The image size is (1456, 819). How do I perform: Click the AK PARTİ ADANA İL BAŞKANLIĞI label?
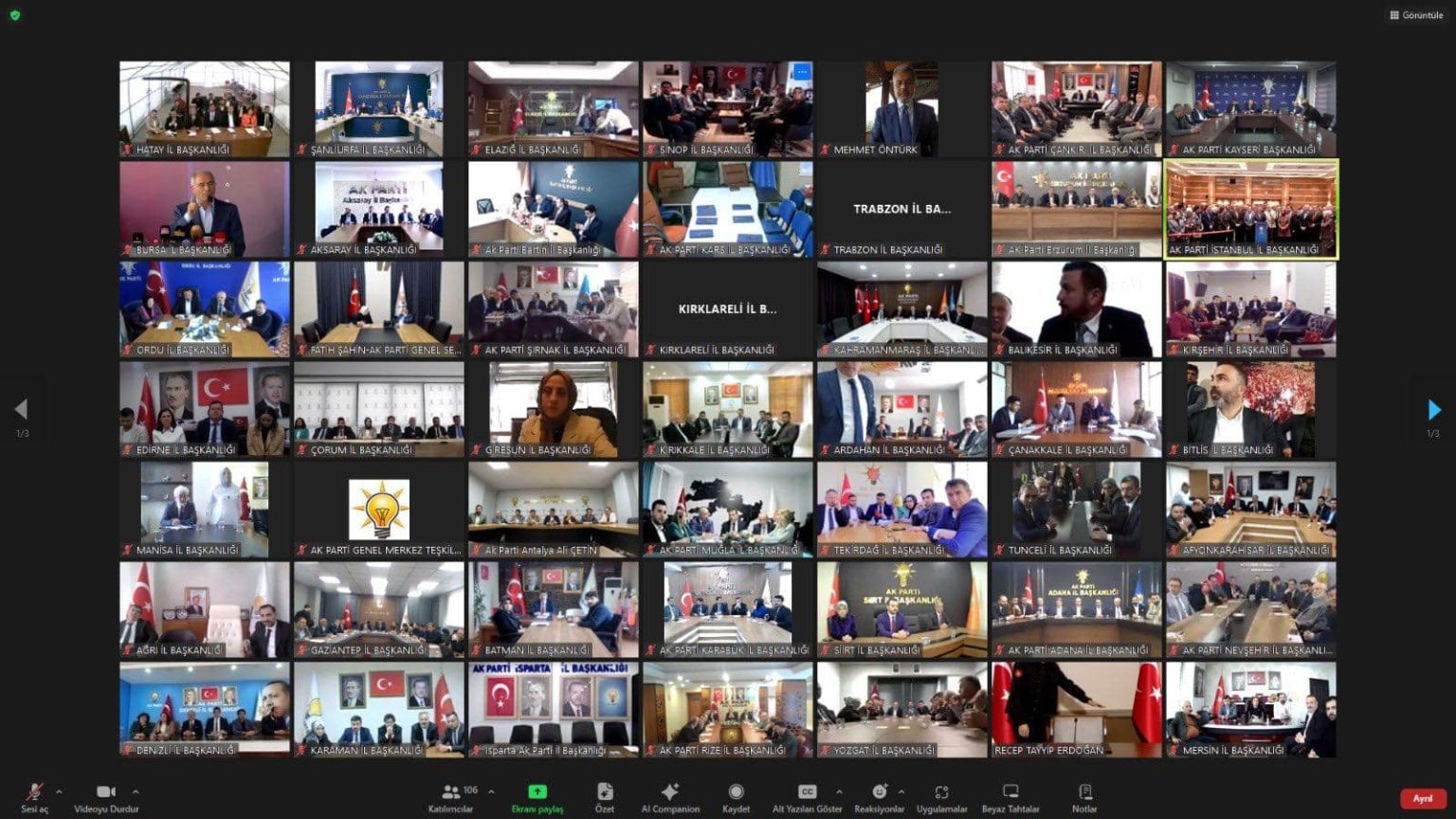(x=1079, y=650)
